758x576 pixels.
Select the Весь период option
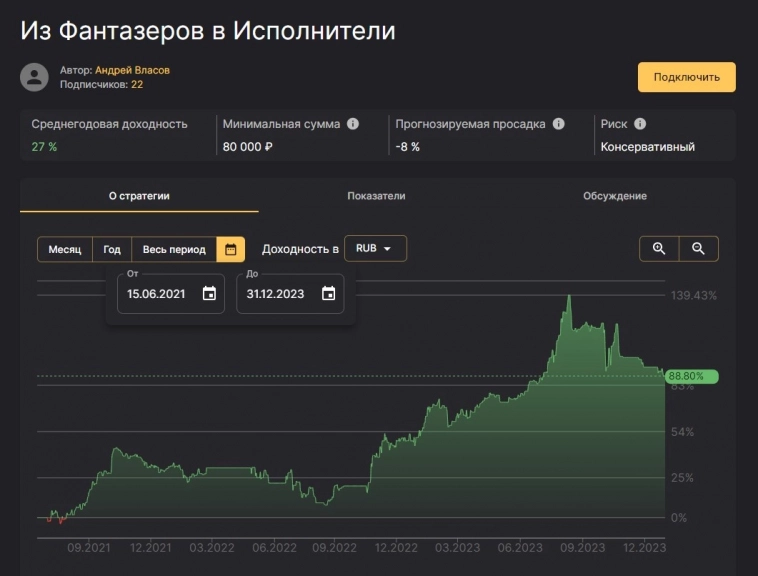tap(174, 249)
